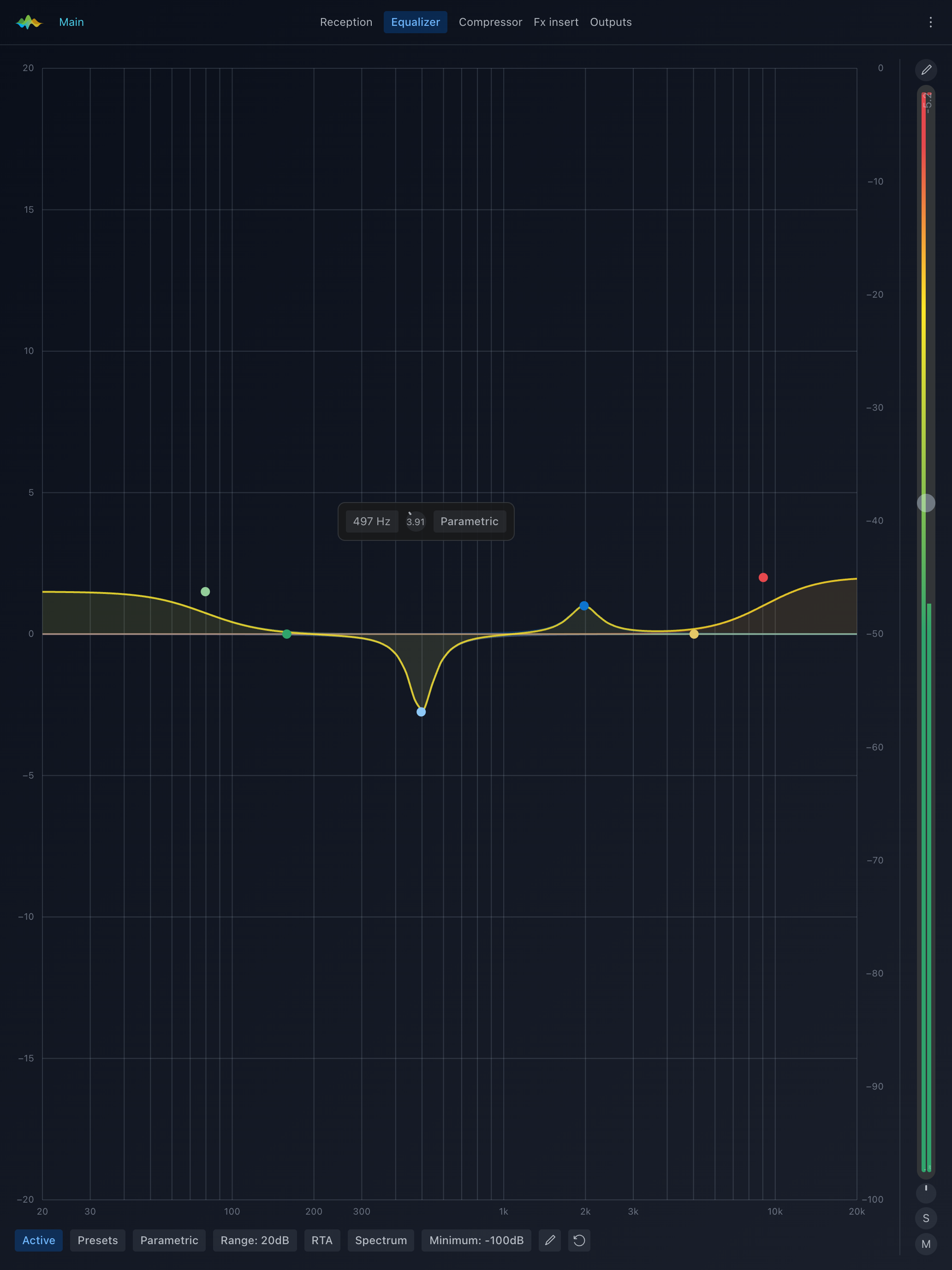Click the small knob above the S button
The height and width of the screenshot is (1270, 952).
(926, 1193)
